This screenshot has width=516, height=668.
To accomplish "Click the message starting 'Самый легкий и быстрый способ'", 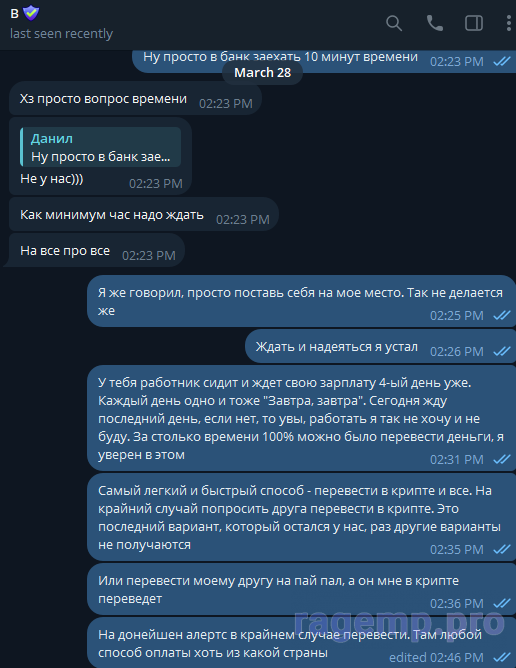I will click(x=301, y=517).
